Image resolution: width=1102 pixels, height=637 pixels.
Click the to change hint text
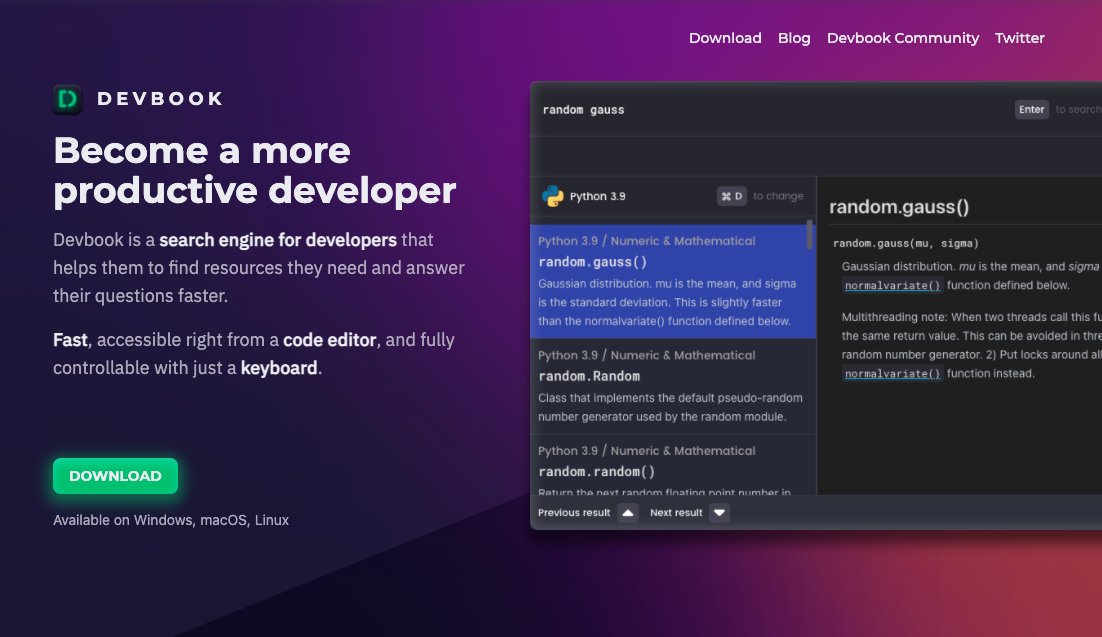pyautogui.click(x=778, y=196)
